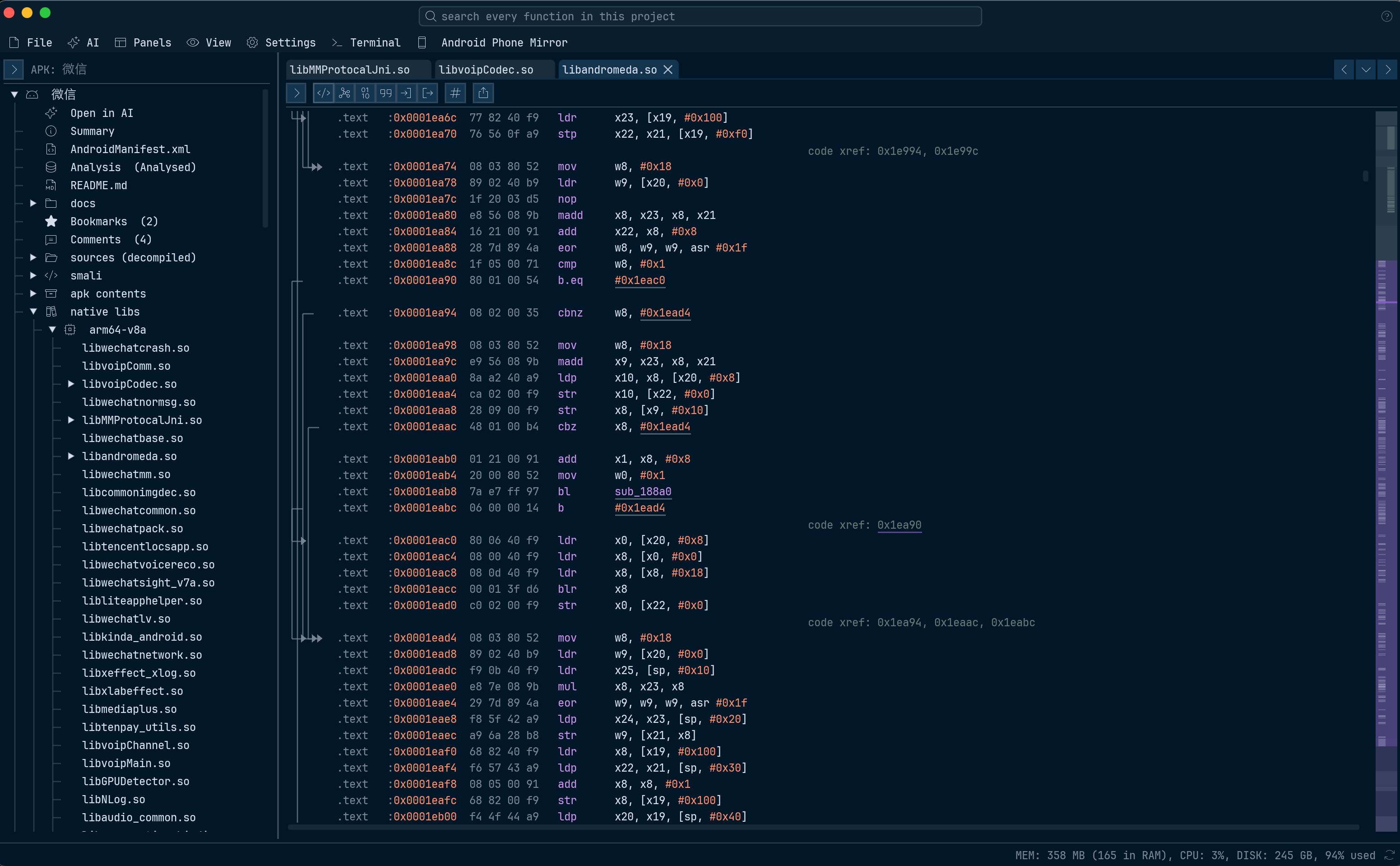Viewport: 1400px width, 866px height.
Task: Collapse the arm64-v8a node
Action: 52,330
